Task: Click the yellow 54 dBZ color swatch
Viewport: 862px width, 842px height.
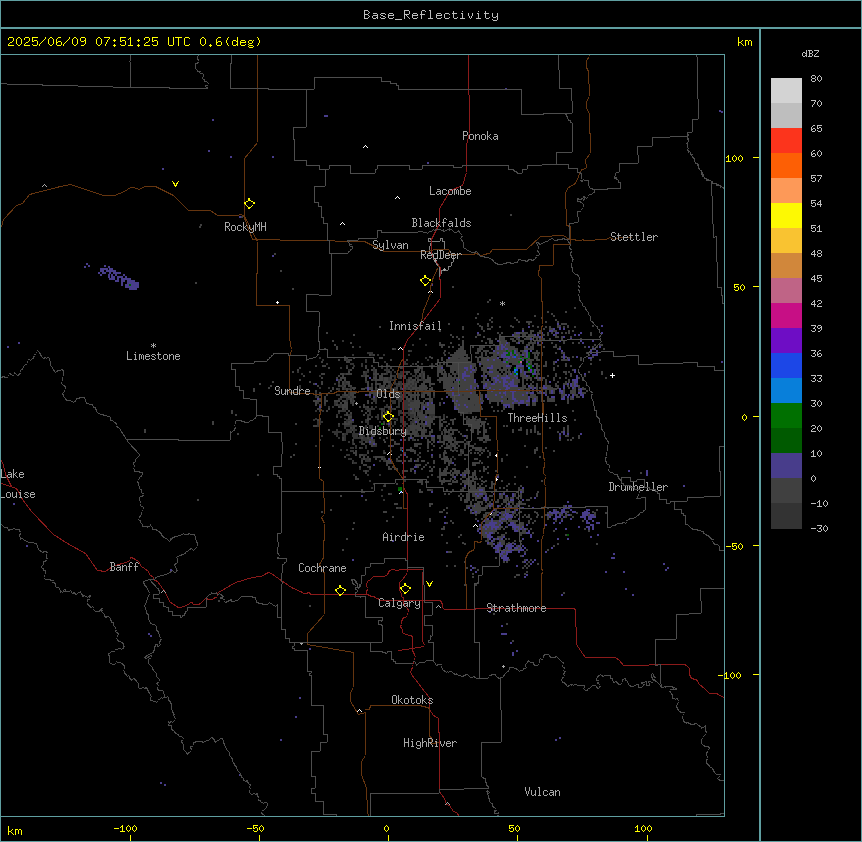Action: click(786, 215)
